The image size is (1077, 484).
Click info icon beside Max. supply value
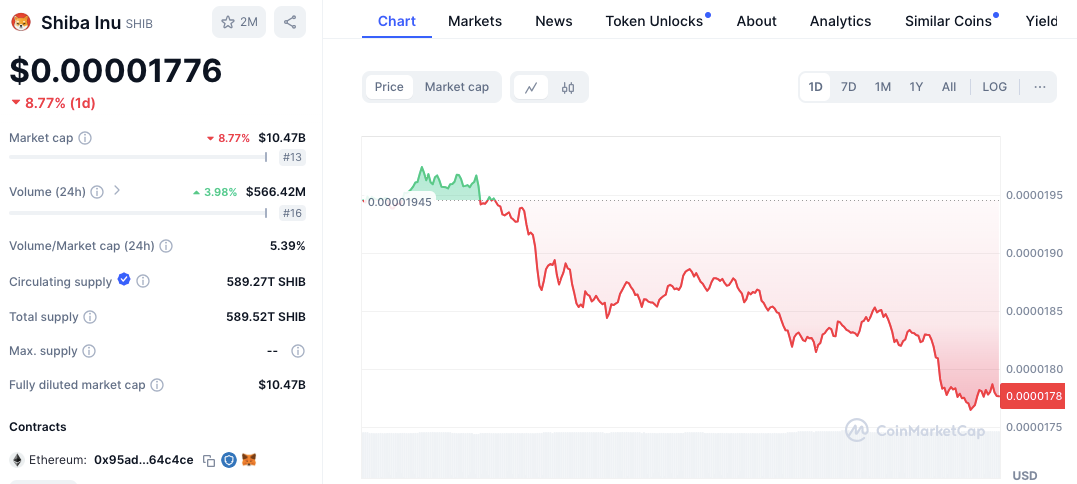pos(297,352)
